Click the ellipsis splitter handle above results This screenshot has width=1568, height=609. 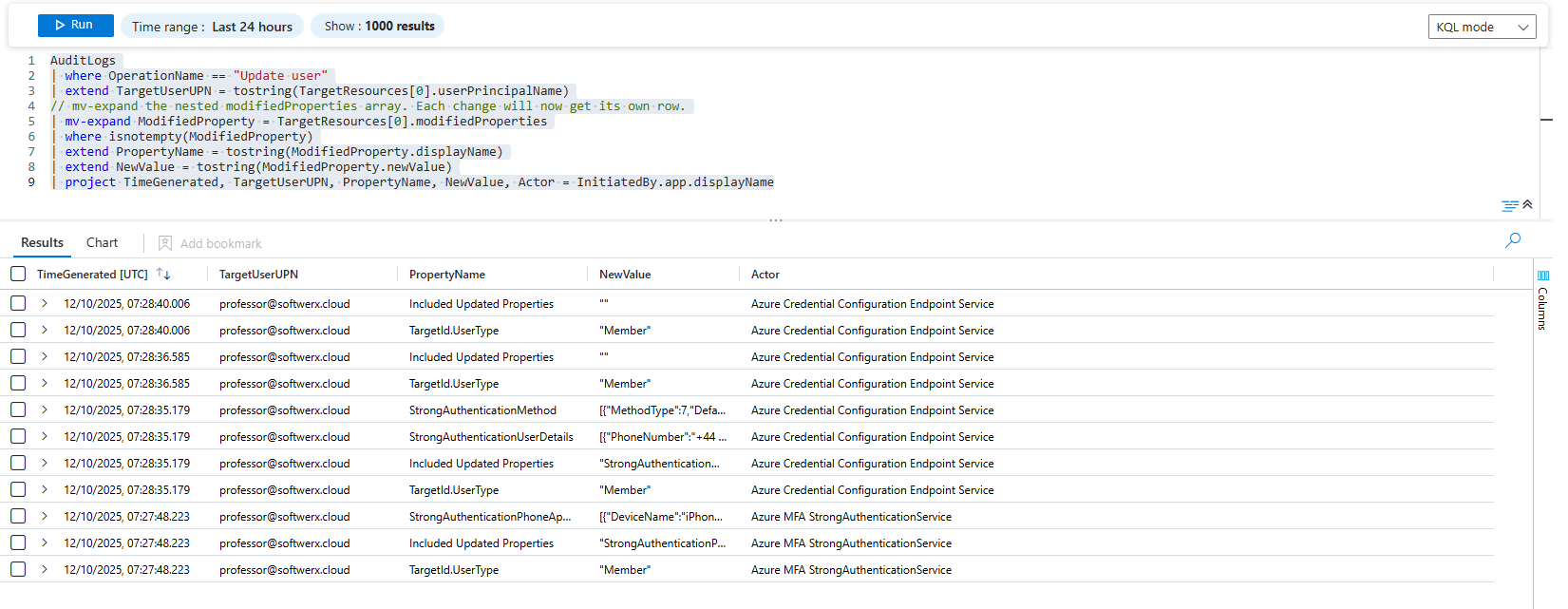point(776,220)
